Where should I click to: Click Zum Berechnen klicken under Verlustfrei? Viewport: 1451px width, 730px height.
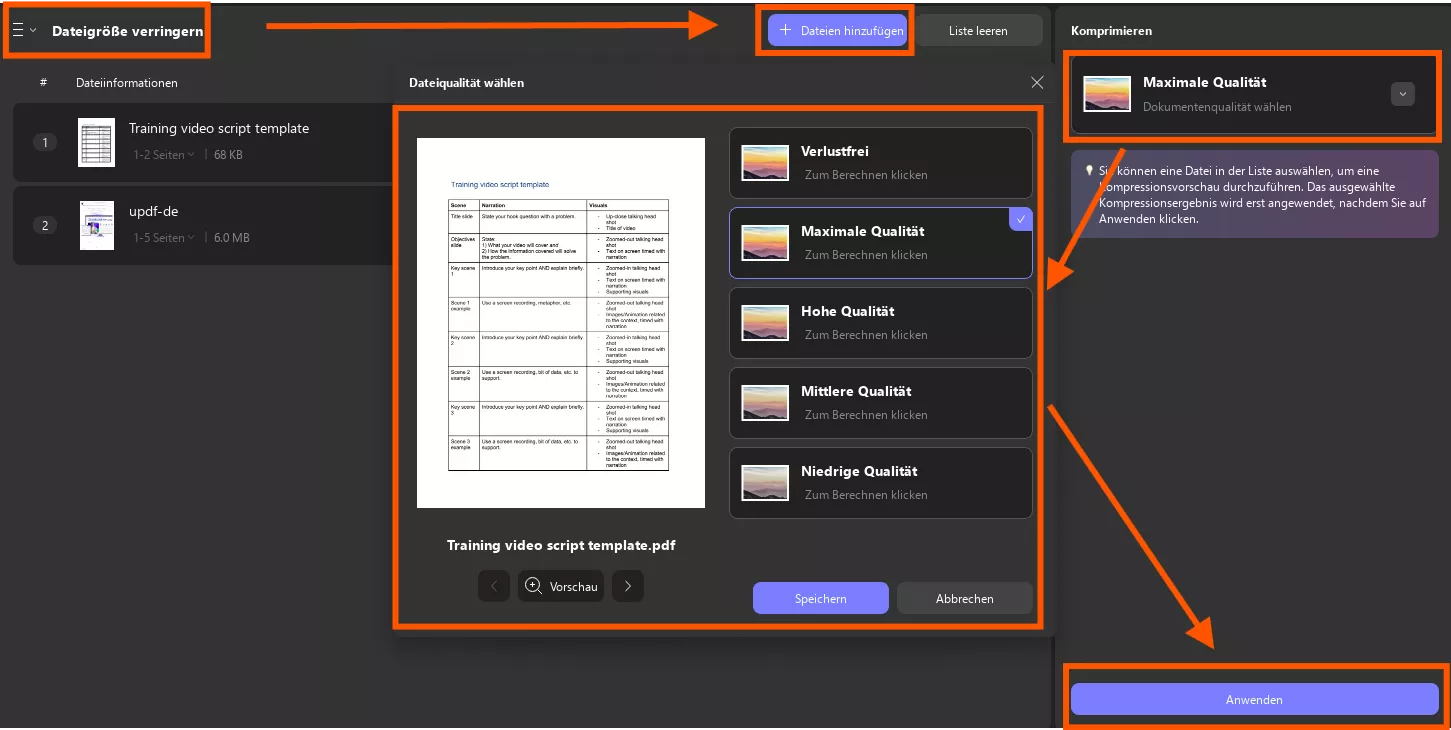(866, 175)
